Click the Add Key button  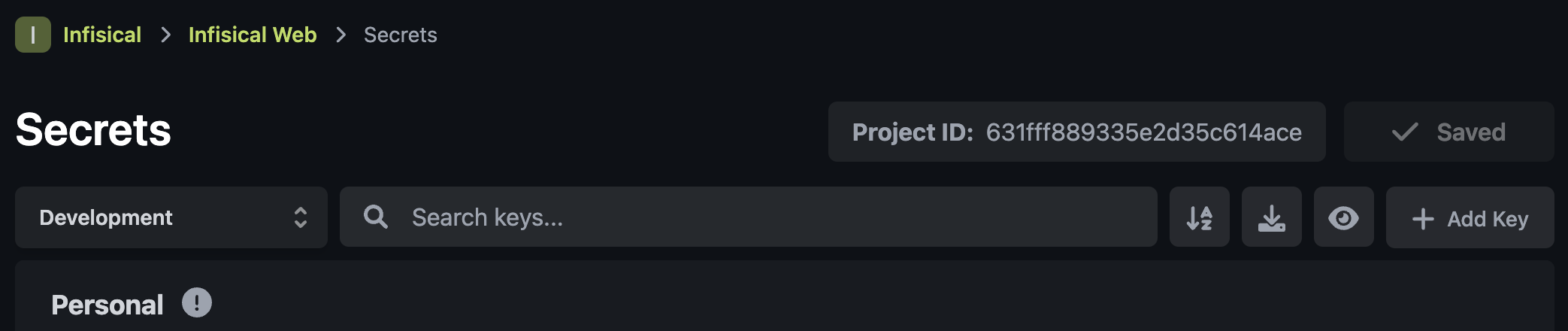pos(1470,217)
